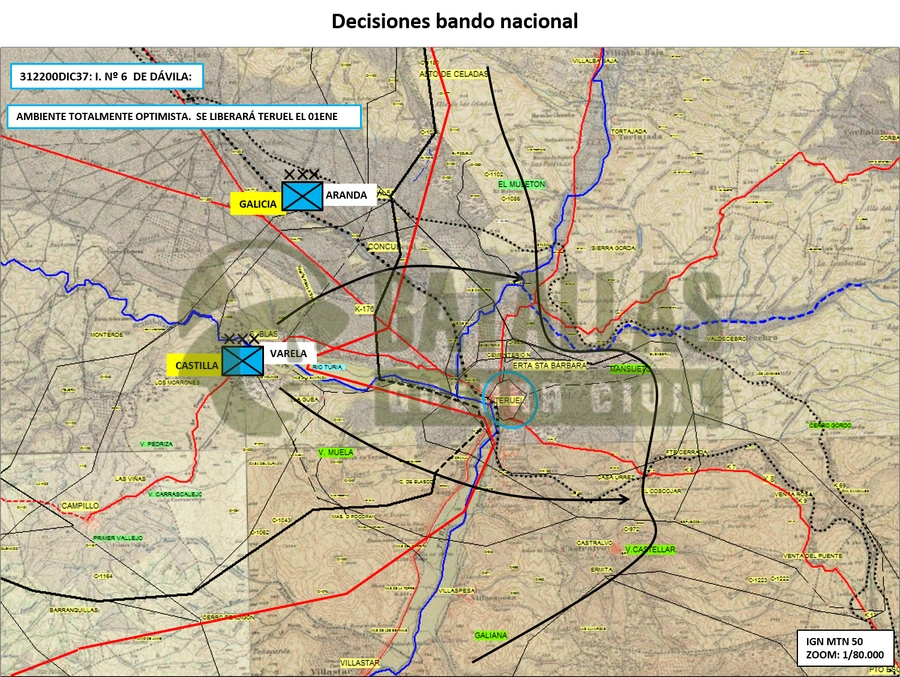The width and height of the screenshot is (900, 677).
Task: Select the PTO CERRADA label
Action: click(x=686, y=452)
